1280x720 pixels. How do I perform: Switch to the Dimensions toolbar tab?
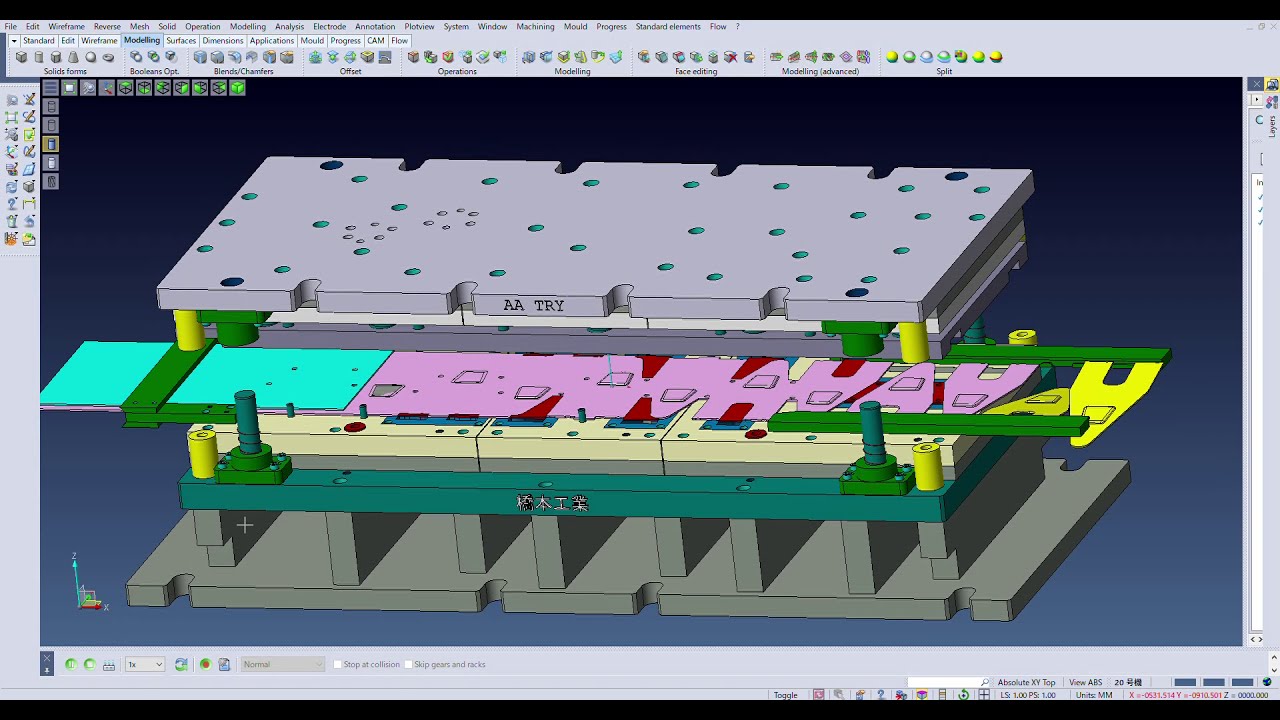point(223,41)
